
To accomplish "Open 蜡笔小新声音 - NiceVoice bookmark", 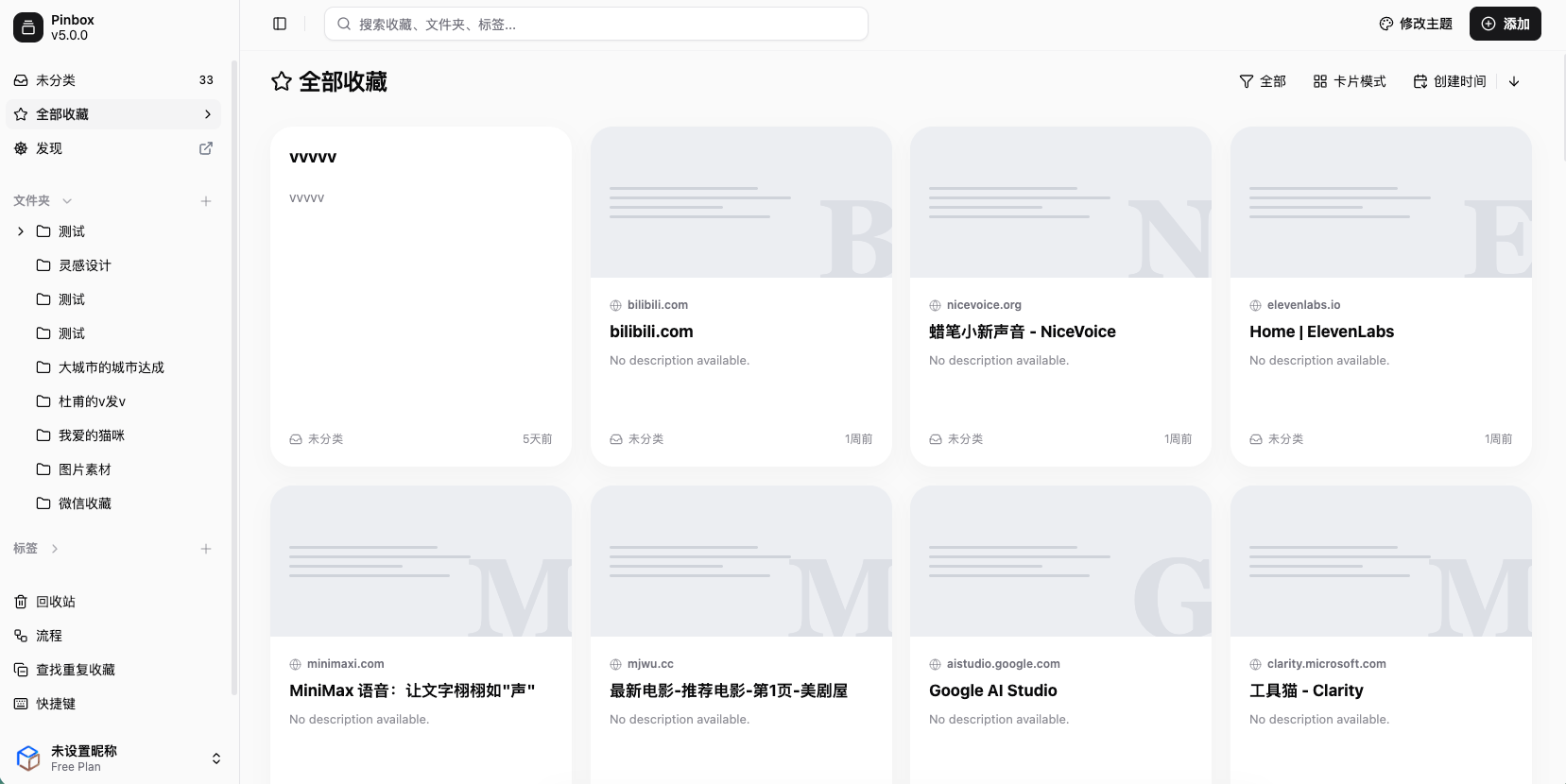I will [x=1023, y=332].
